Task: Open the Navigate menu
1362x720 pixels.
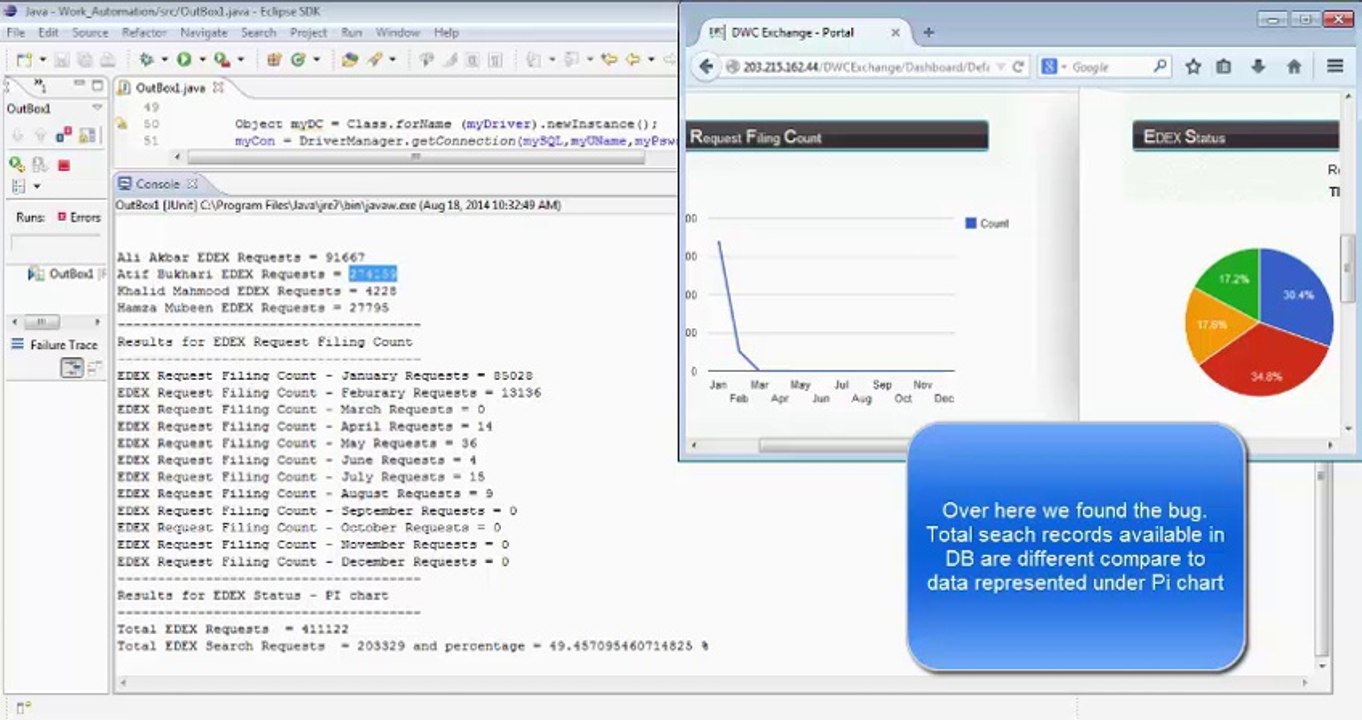Action: tap(204, 33)
